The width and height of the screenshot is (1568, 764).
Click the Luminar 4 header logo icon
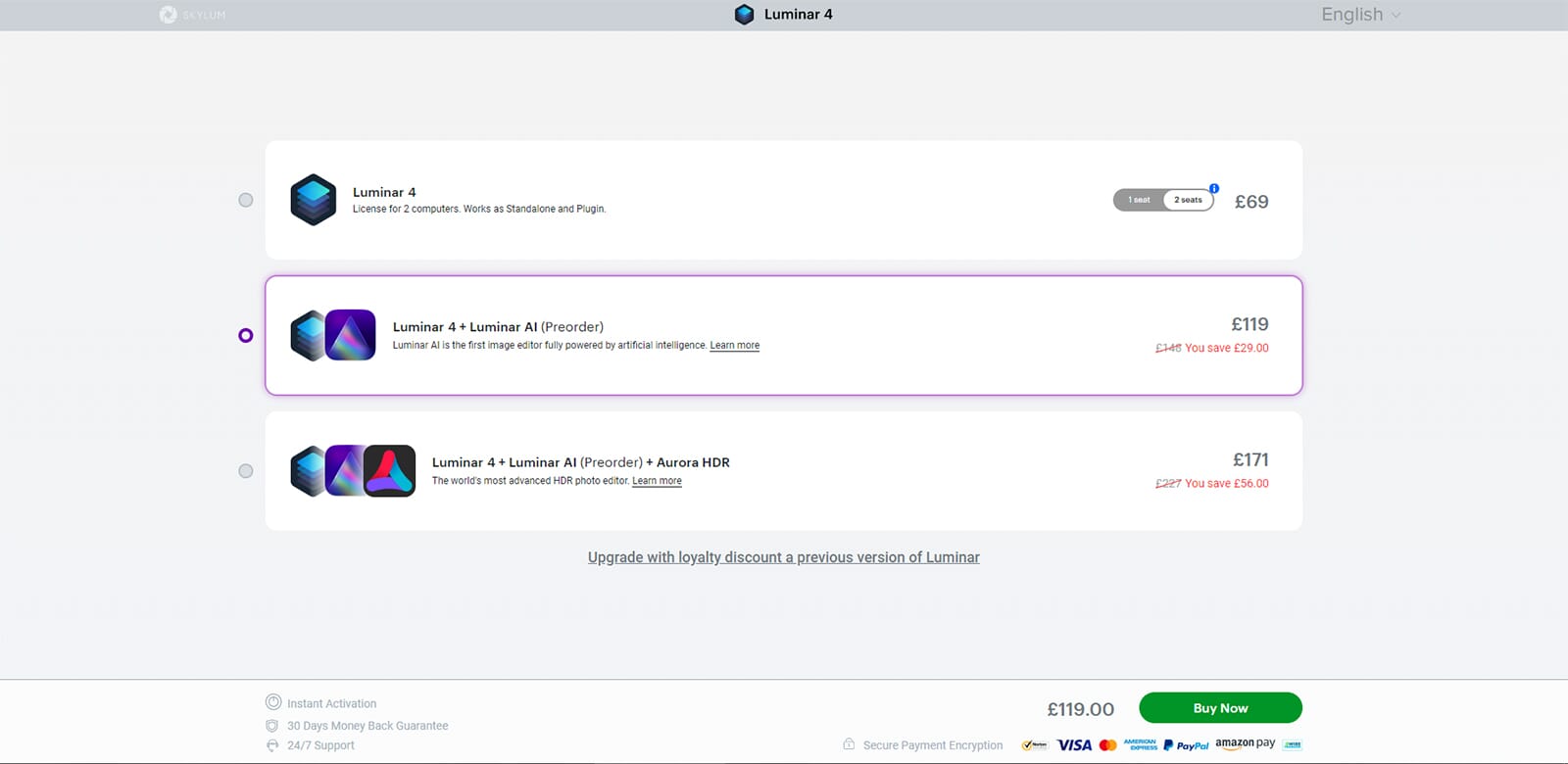coord(744,15)
